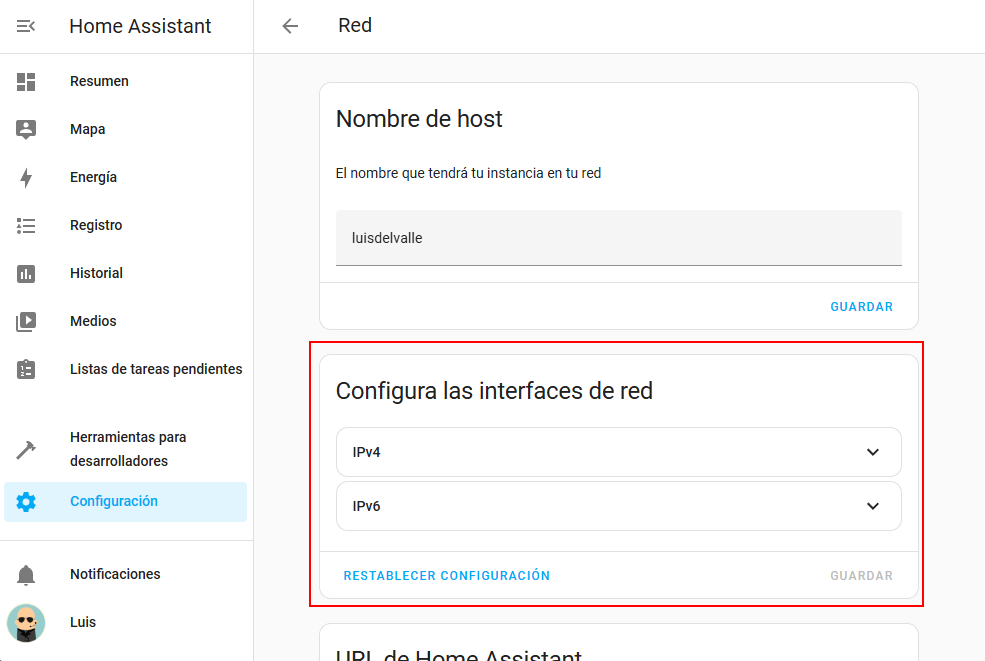
Task: Click Restablecer Configuración
Action: 447,576
